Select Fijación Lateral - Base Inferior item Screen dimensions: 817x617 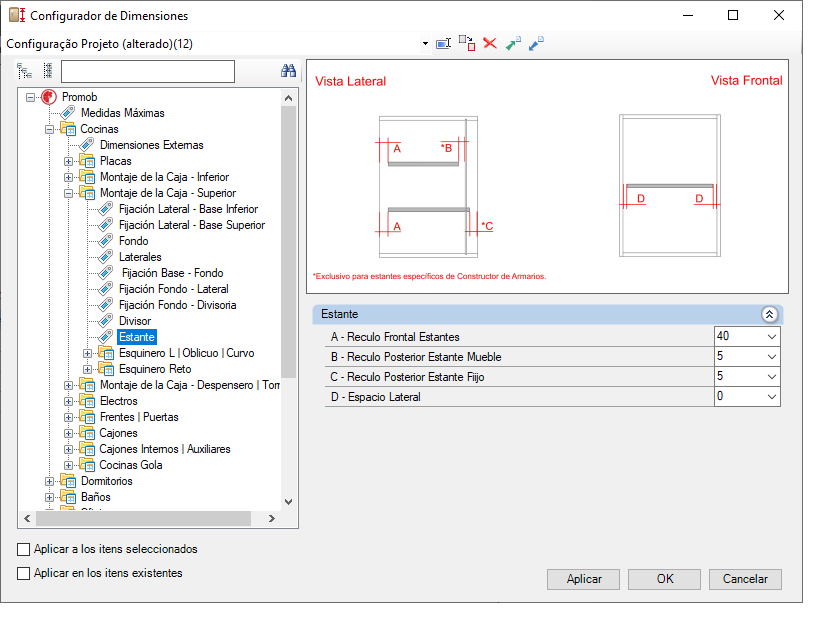188,209
